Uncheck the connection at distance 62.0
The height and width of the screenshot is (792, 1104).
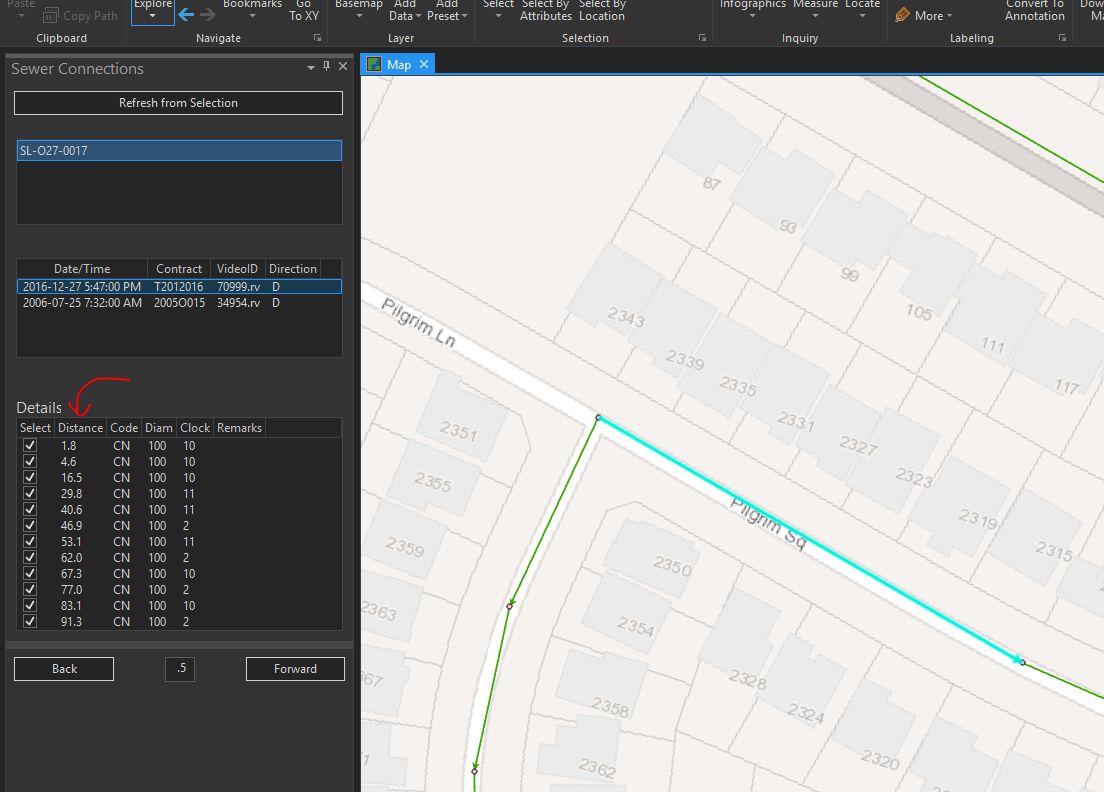click(30, 558)
